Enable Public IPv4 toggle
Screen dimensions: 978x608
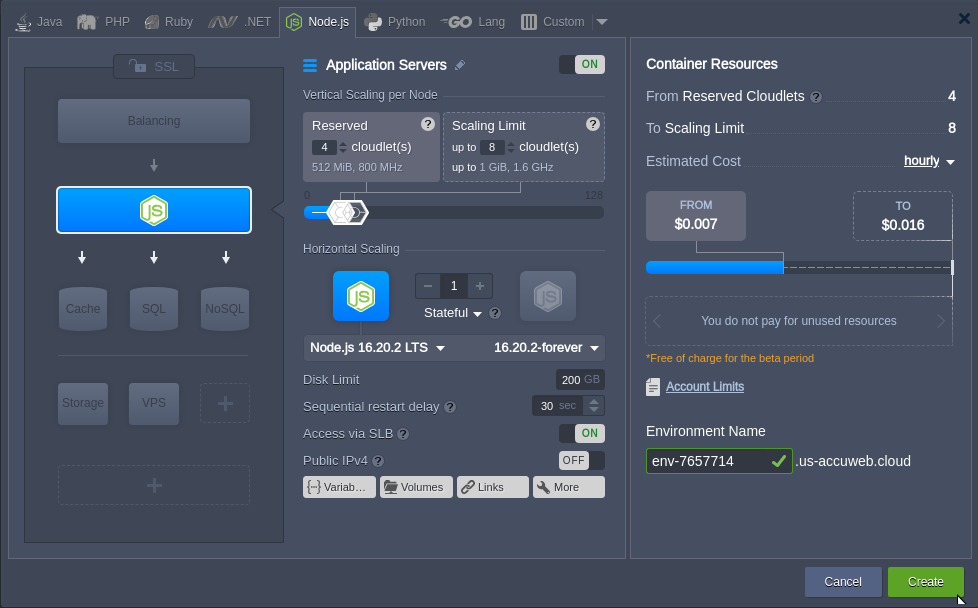581,460
